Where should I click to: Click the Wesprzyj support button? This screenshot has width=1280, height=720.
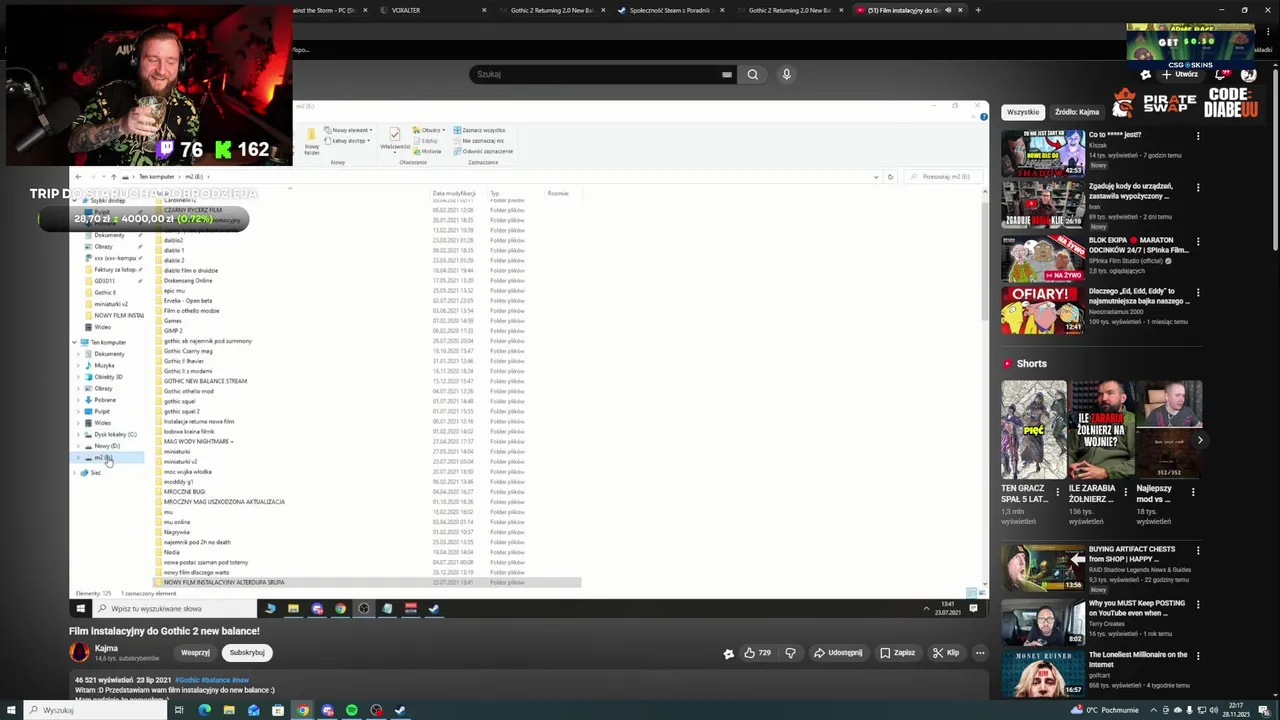point(195,653)
